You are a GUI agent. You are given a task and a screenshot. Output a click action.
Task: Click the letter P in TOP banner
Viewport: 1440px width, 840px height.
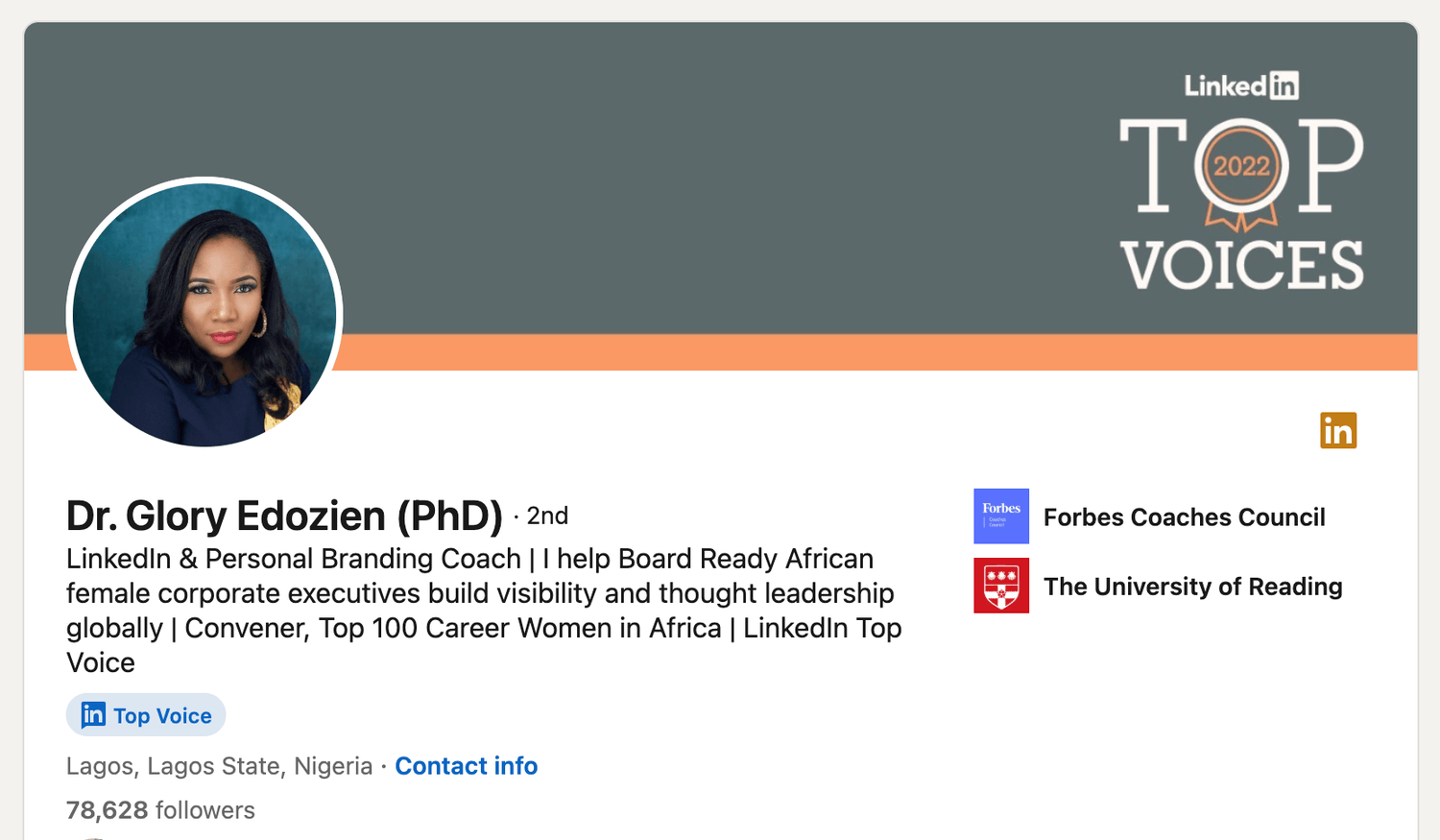[1330, 165]
